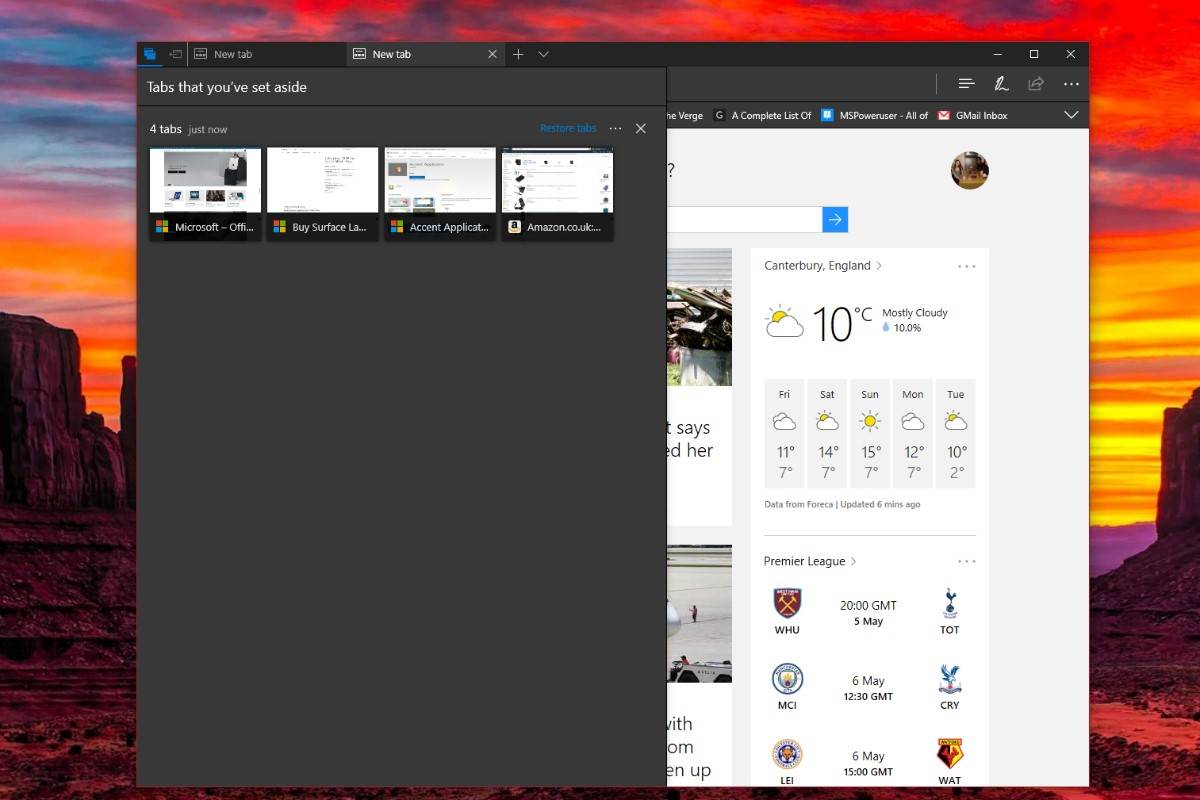
Task: Open Edge Settings and more menu
Action: point(1071,84)
